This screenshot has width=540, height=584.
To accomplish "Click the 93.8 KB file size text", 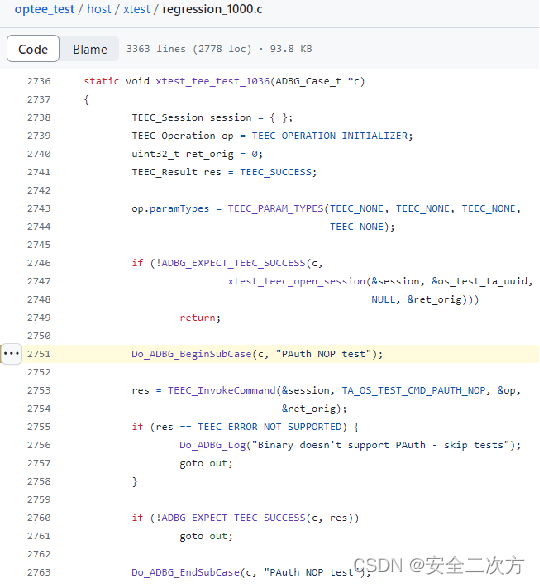I will [x=291, y=49].
